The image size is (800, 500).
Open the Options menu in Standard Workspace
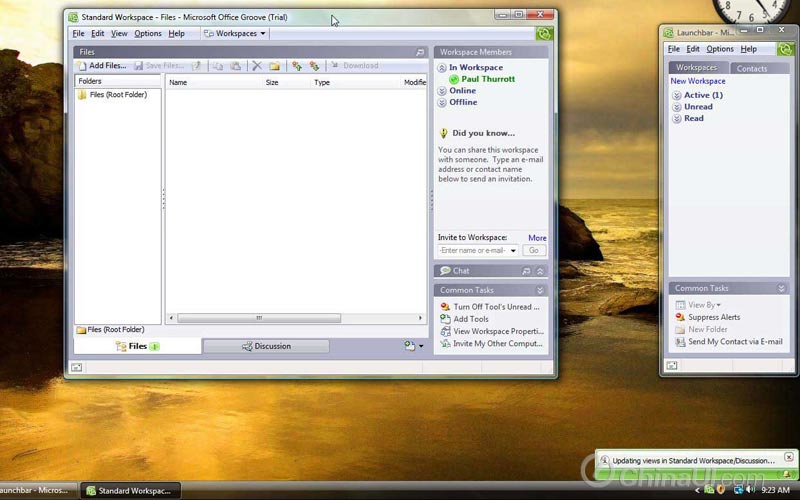148,34
